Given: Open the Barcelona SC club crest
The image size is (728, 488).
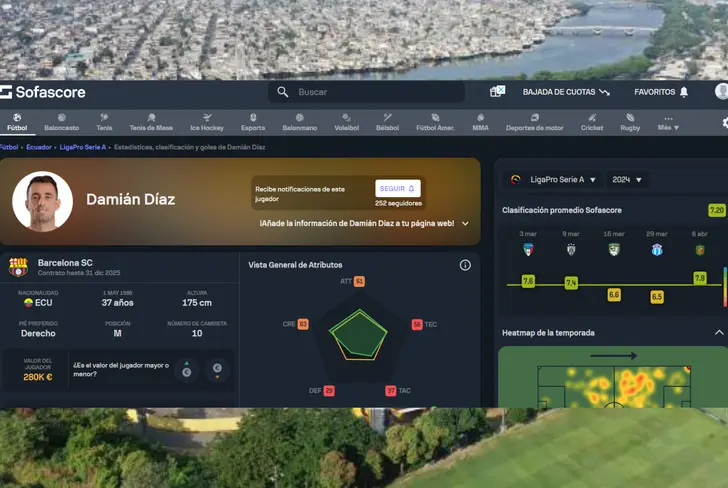Looking at the screenshot, I should (19, 267).
